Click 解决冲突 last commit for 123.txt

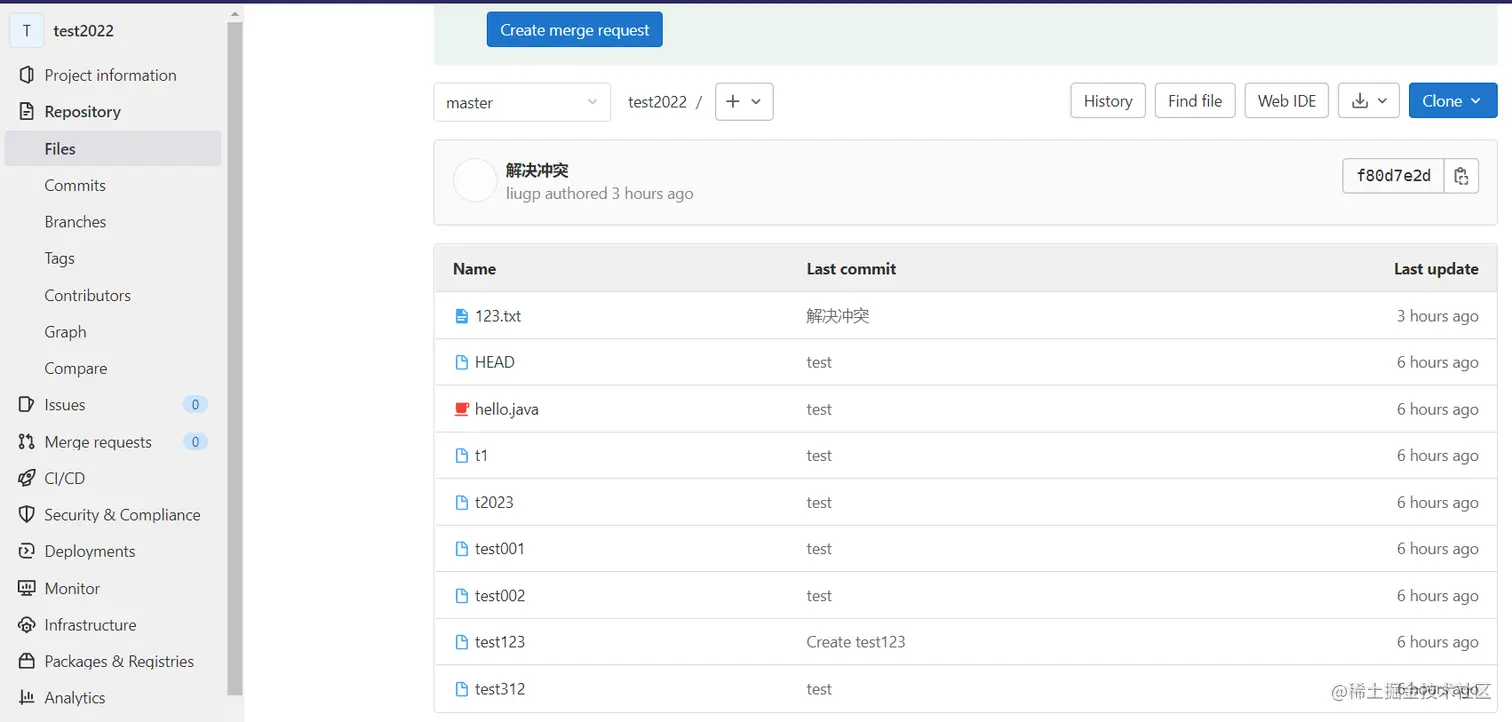pos(838,316)
